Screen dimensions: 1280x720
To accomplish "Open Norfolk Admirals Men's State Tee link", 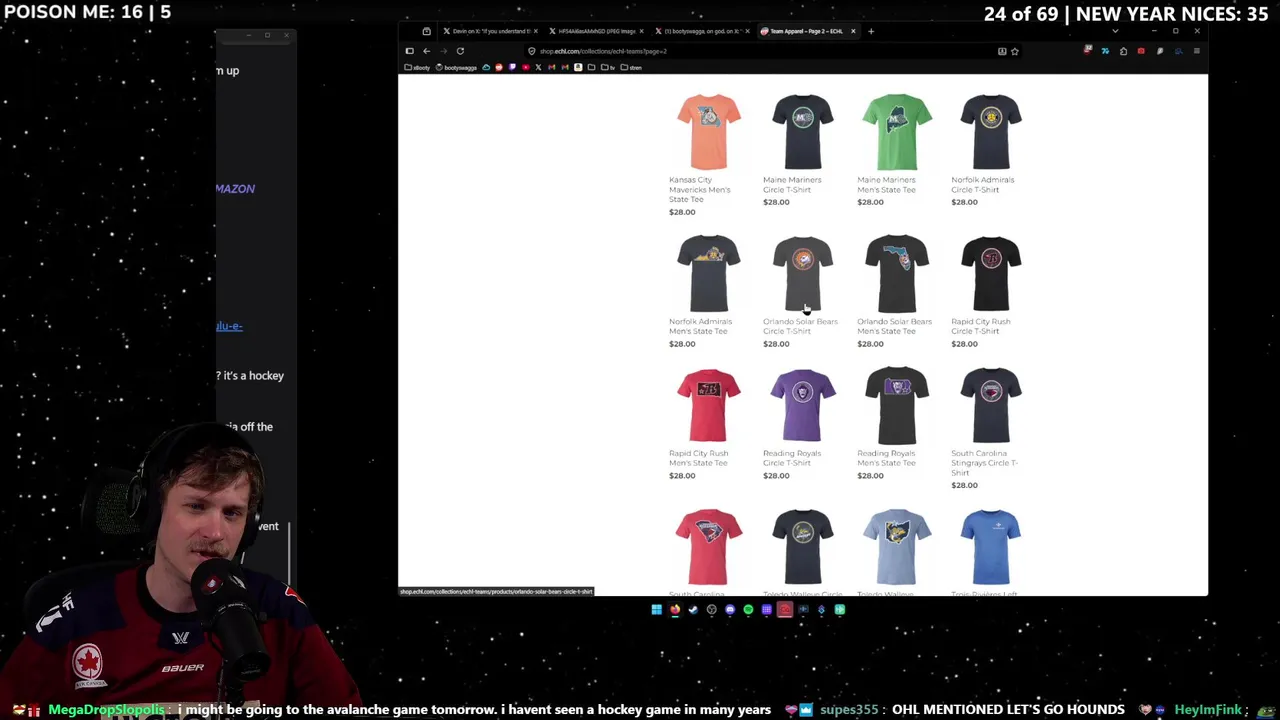I will pos(701,326).
